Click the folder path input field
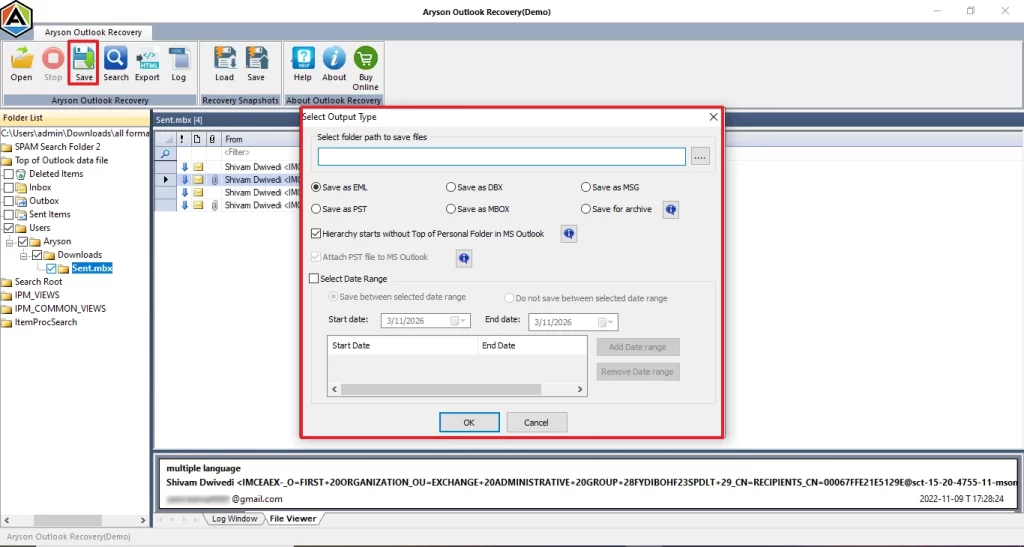The height and width of the screenshot is (547, 1024). pyautogui.click(x=501, y=157)
